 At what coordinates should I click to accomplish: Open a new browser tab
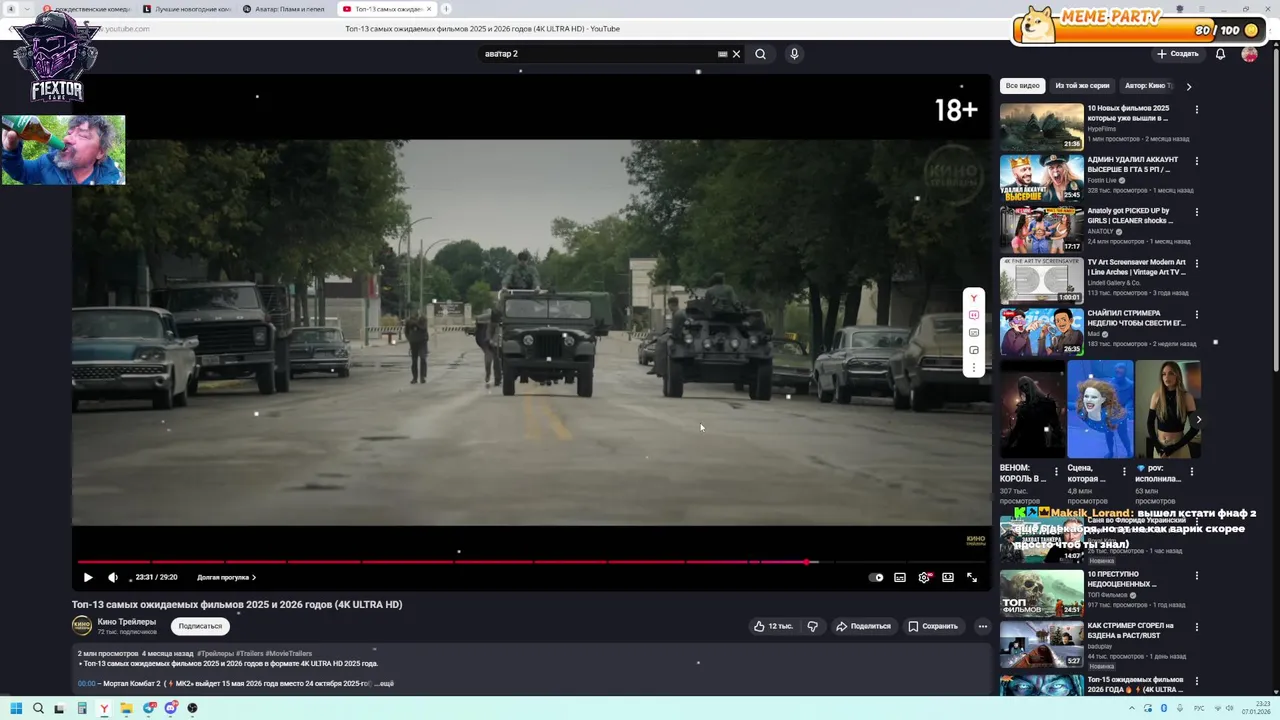[446, 9]
